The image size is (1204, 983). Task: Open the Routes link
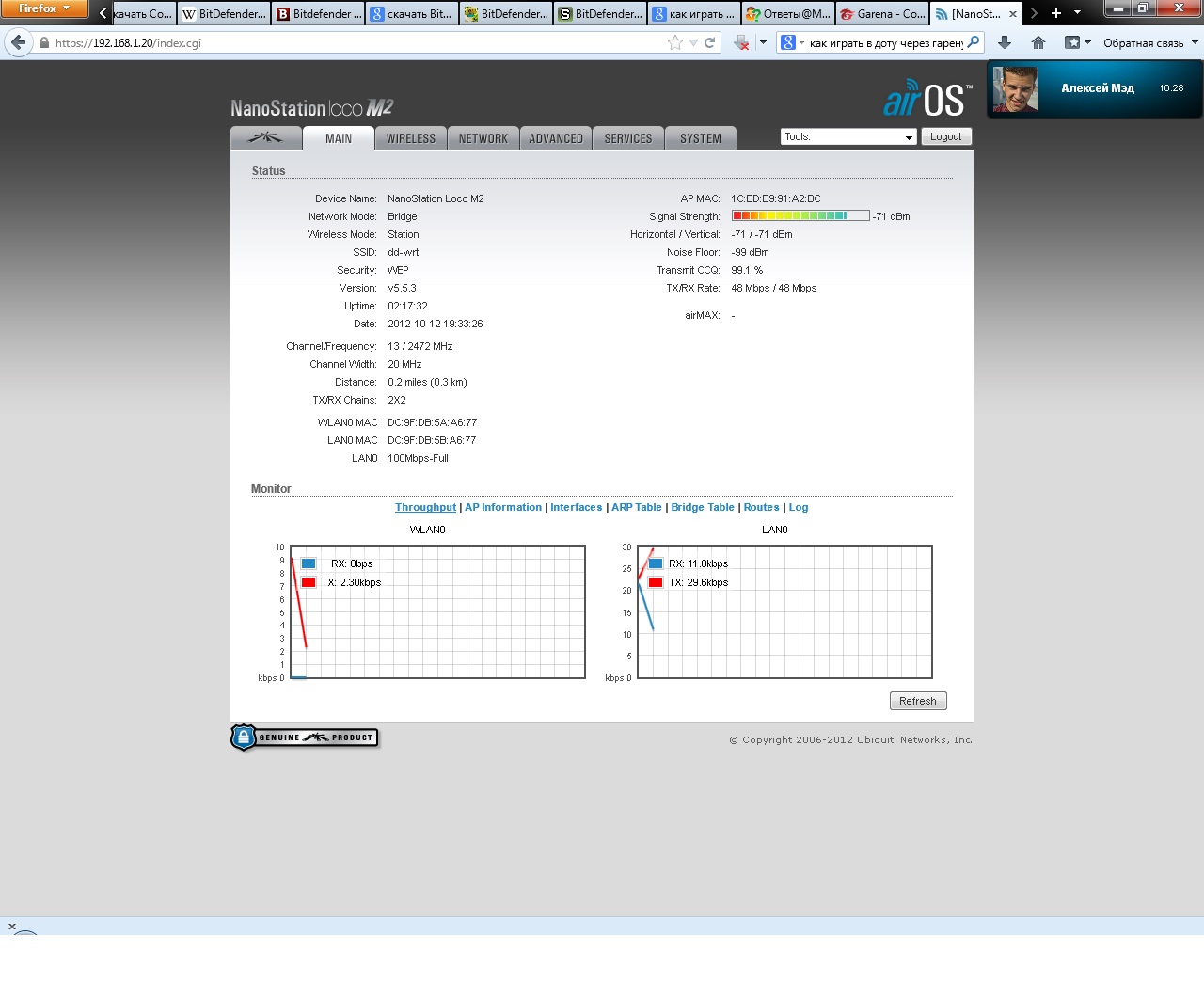pos(761,507)
